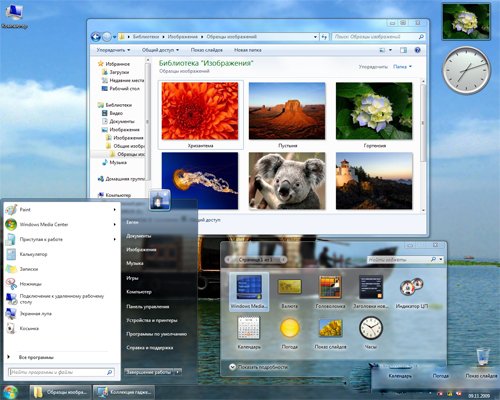Select the Гортензия image thumbnail
Screen dimensions: 500x400
pos(374,111)
